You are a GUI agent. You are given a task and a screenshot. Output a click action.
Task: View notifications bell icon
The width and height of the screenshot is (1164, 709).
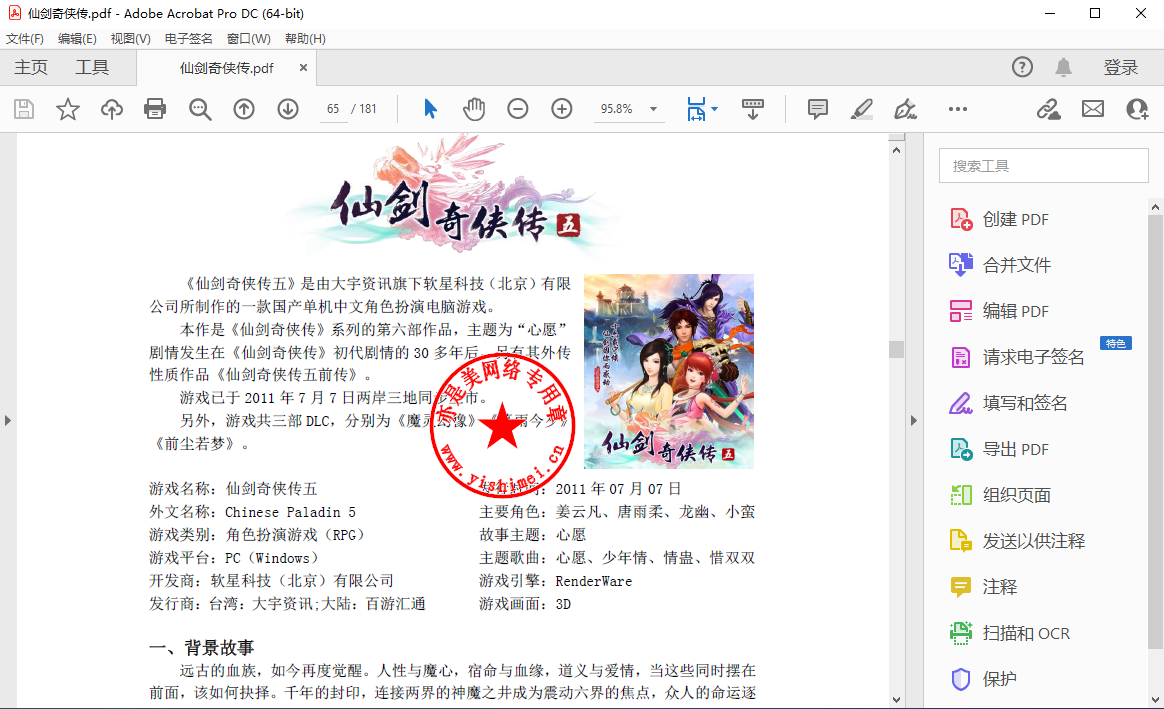1063,68
